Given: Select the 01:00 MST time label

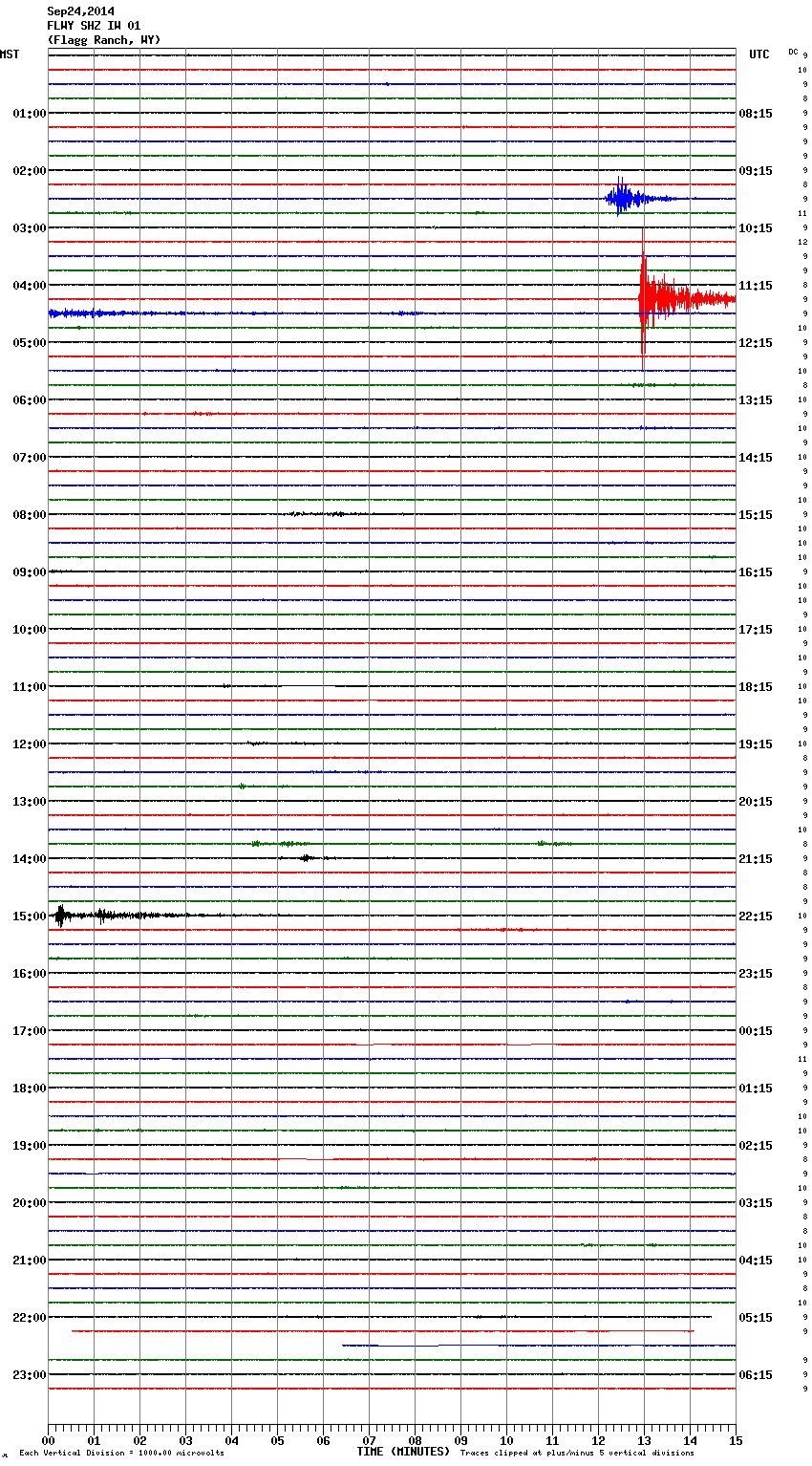Looking at the screenshot, I should tap(29, 114).
